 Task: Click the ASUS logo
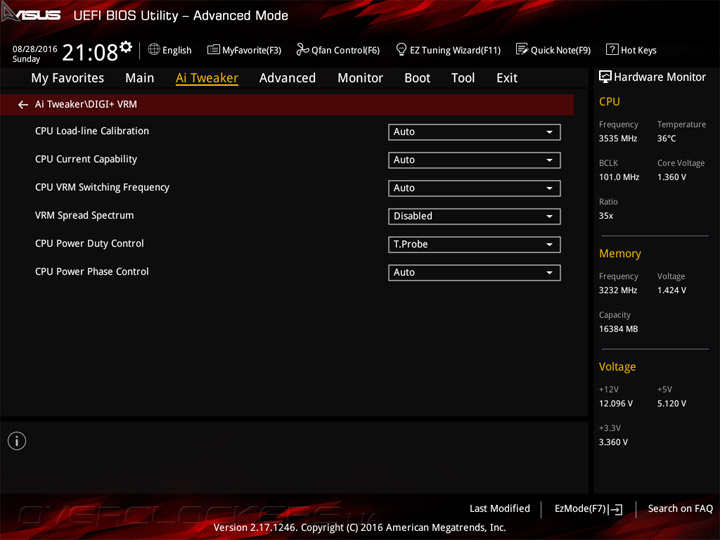[31, 13]
